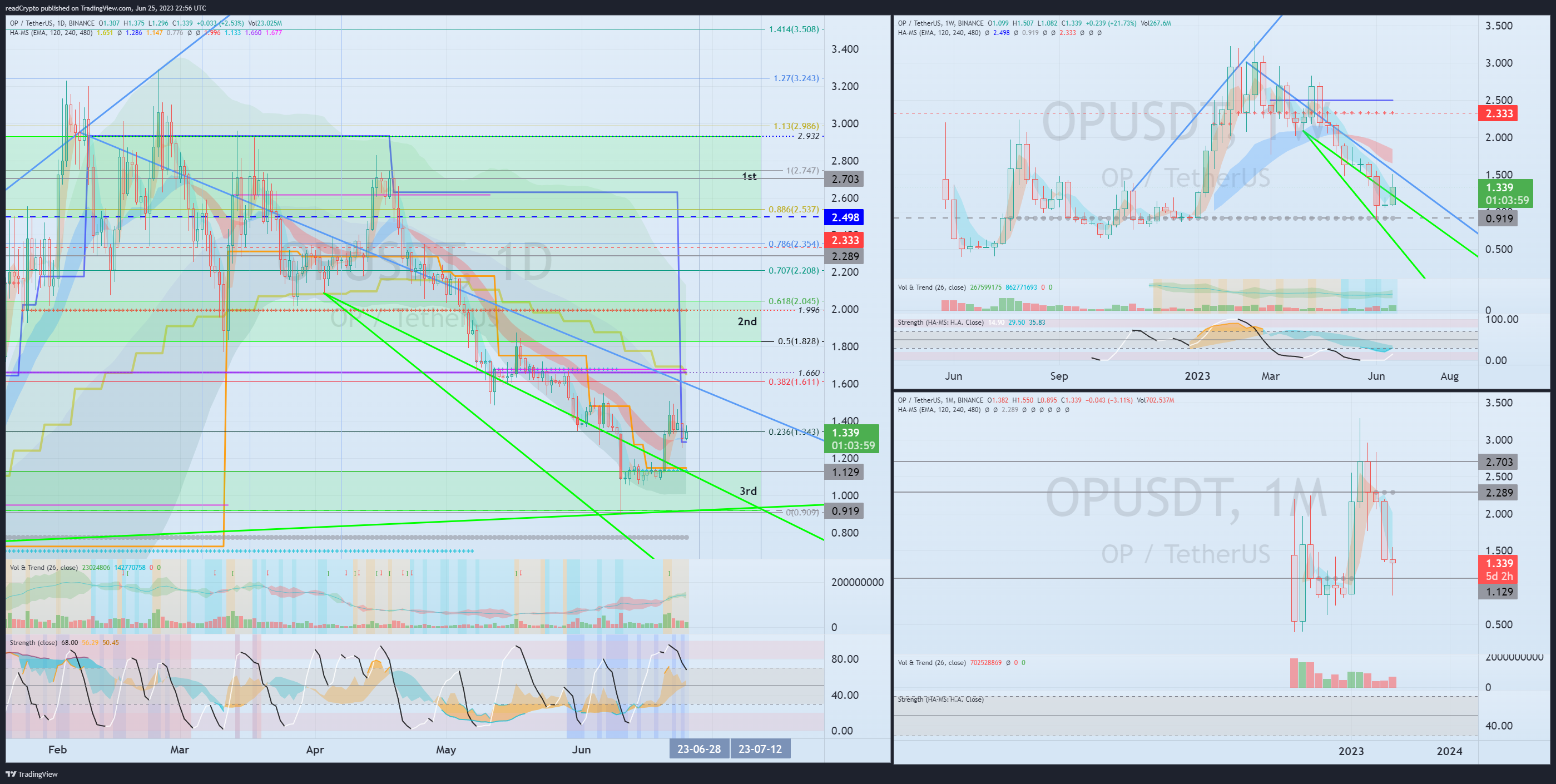The image size is (1556, 784).
Task: Click the 3rd zone text label
Action: (x=748, y=491)
